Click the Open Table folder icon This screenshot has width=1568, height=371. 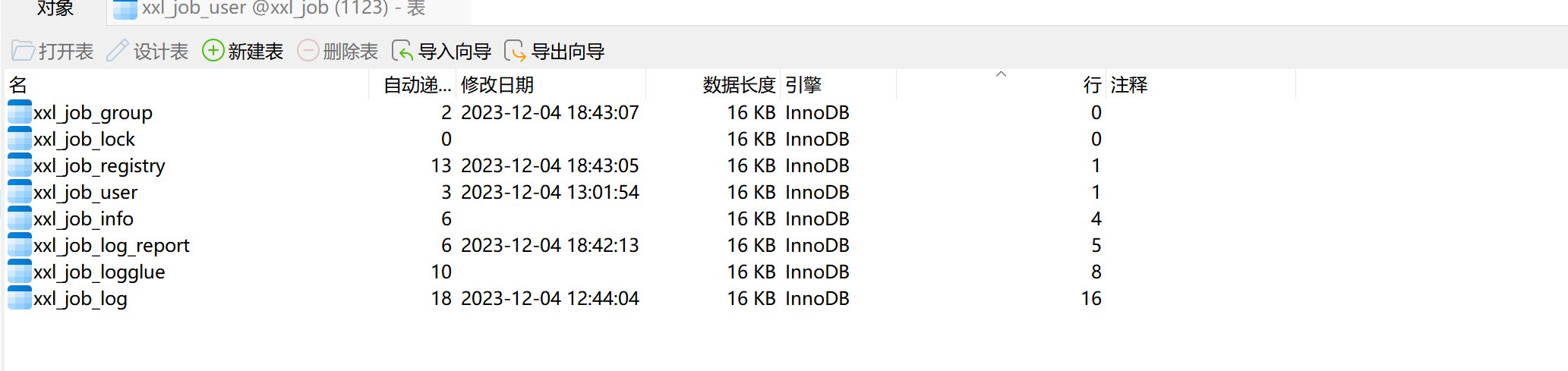click(23, 51)
